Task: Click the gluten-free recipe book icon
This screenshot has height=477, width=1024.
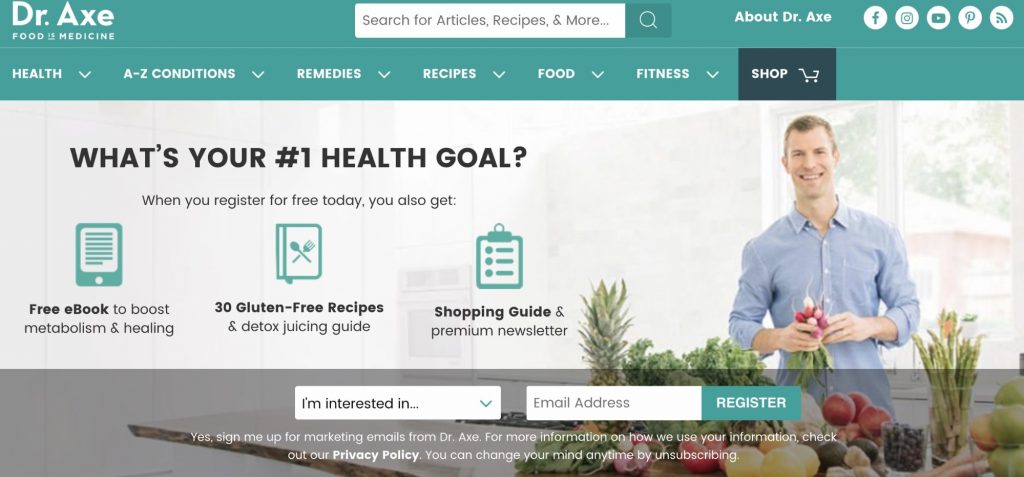Action: 299,253
